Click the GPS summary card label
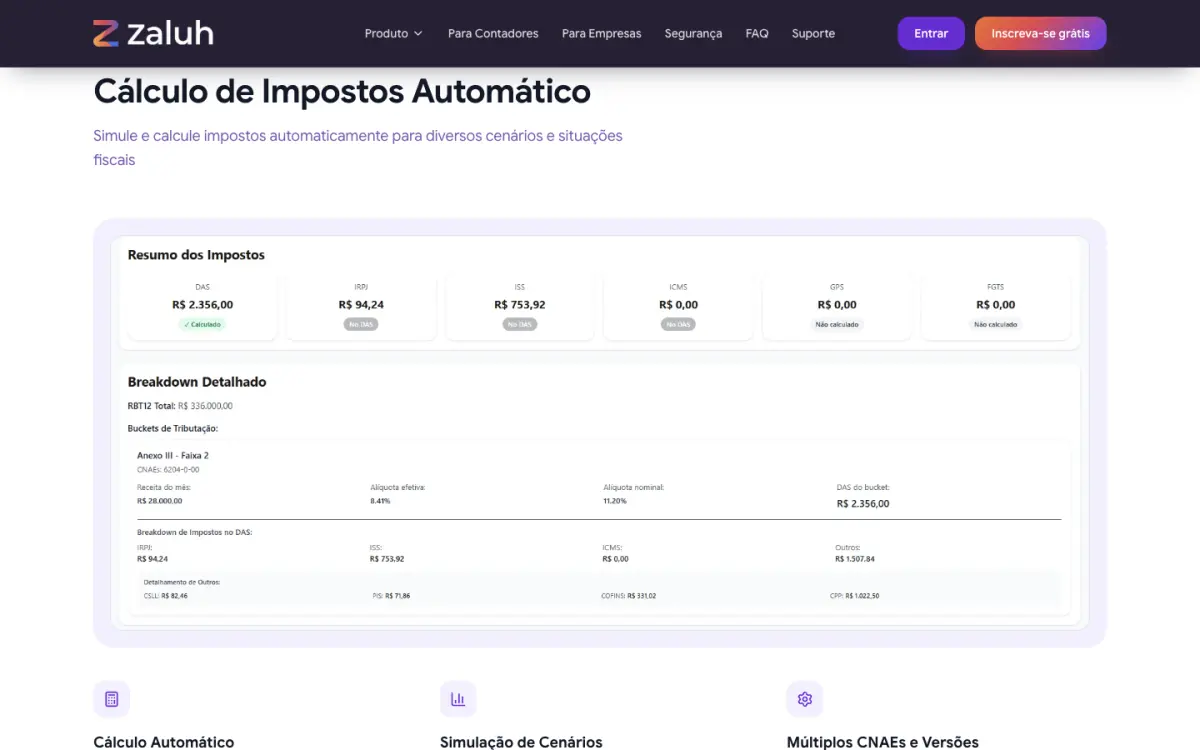Image resolution: width=1200 pixels, height=750 pixels. coord(837,287)
